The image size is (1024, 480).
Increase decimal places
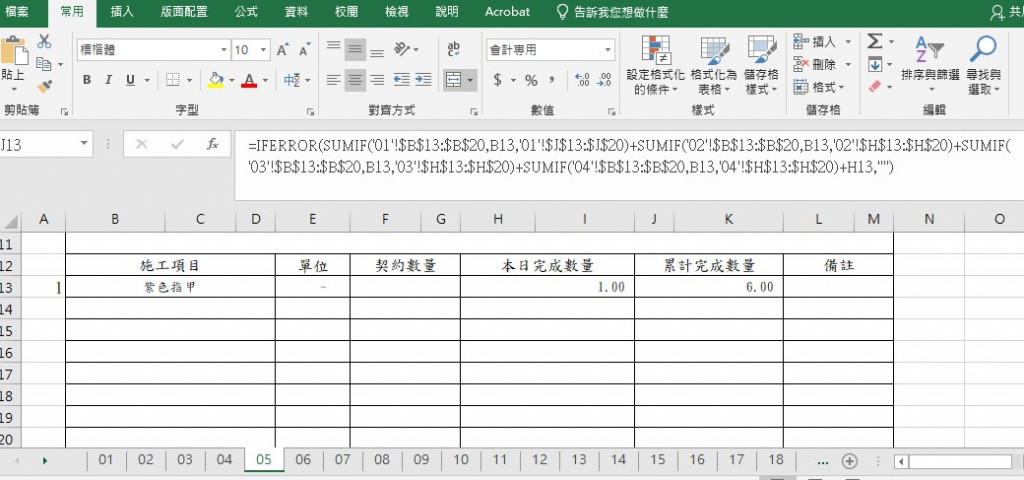[582, 80]
